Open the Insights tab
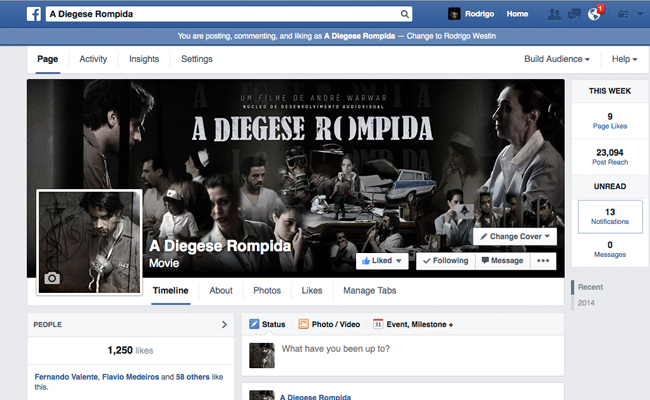The image size is (650, 400). click(144, 59)
